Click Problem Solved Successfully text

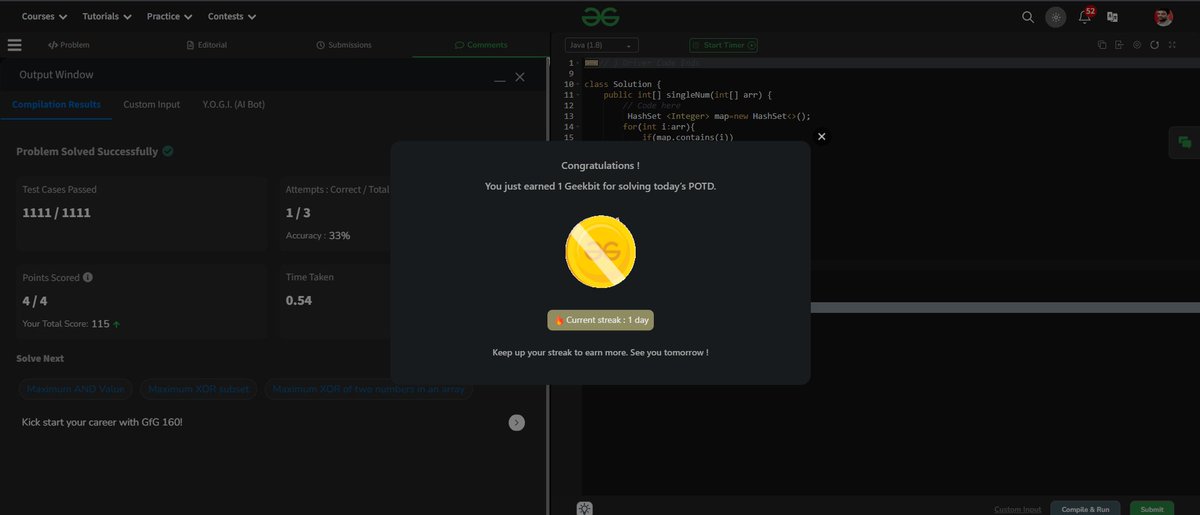pyautogui.click(x=87, y=151)
